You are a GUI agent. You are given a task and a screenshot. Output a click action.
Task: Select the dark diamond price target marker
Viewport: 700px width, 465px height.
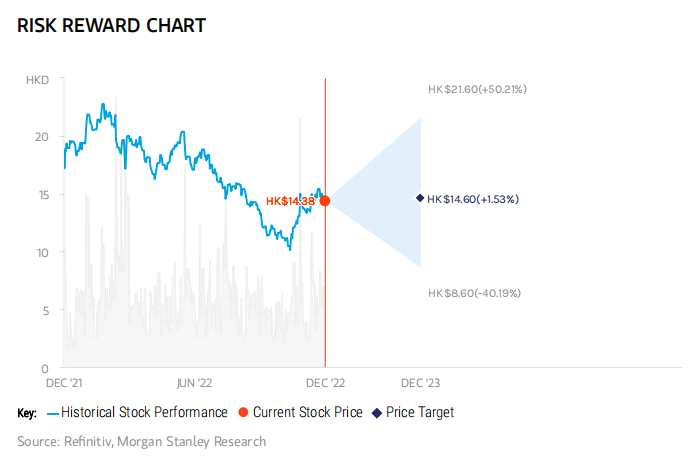point(420,198)
